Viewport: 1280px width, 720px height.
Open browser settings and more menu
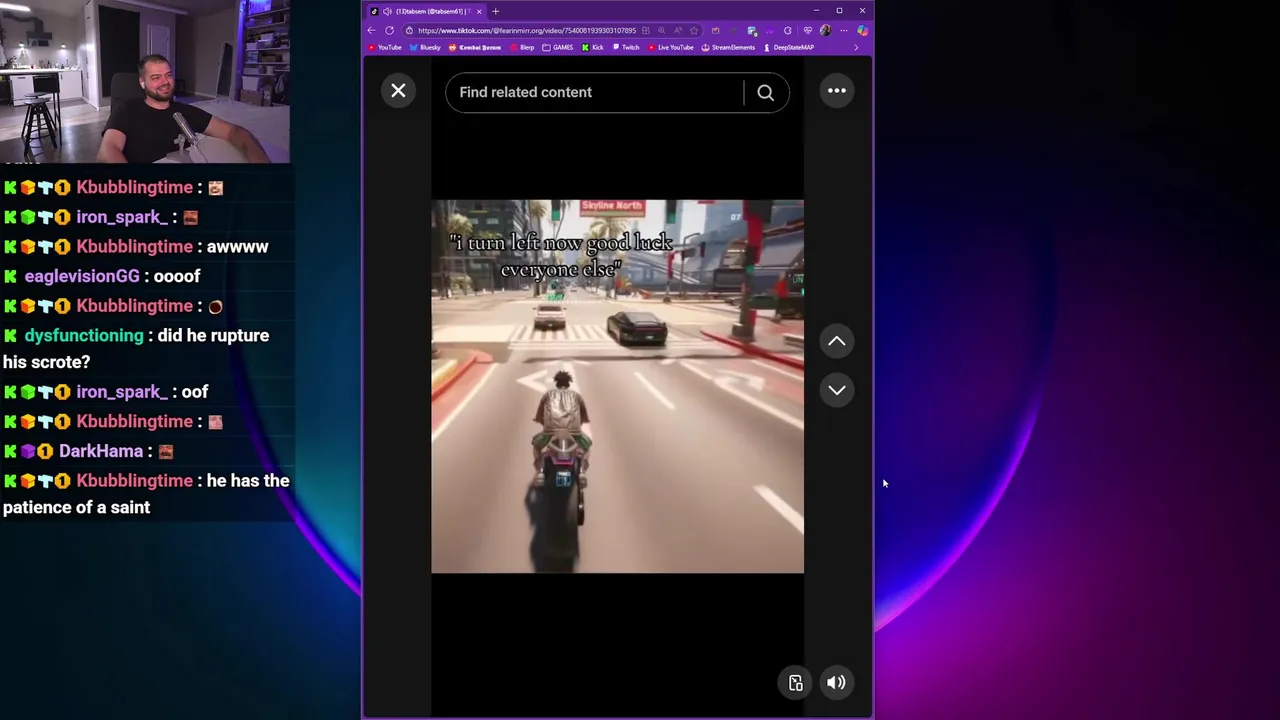pos(844,30)
